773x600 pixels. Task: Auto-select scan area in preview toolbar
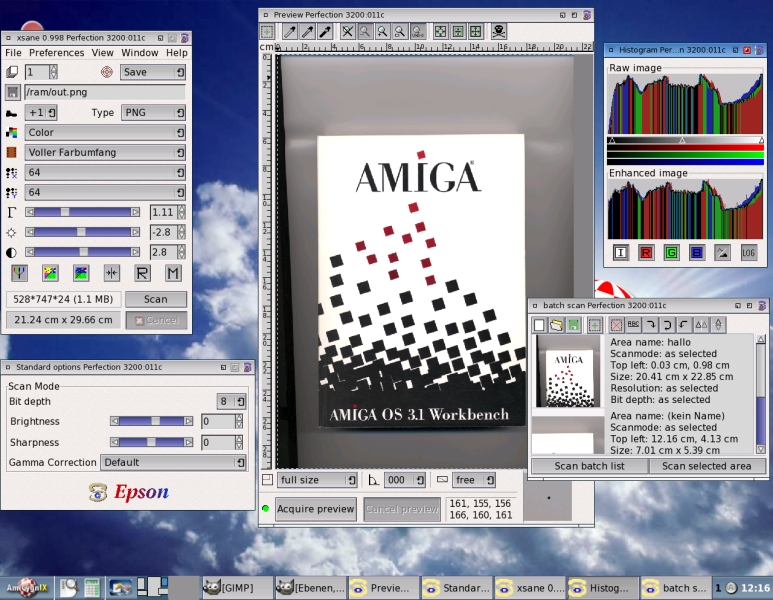[x=440, y=32]
